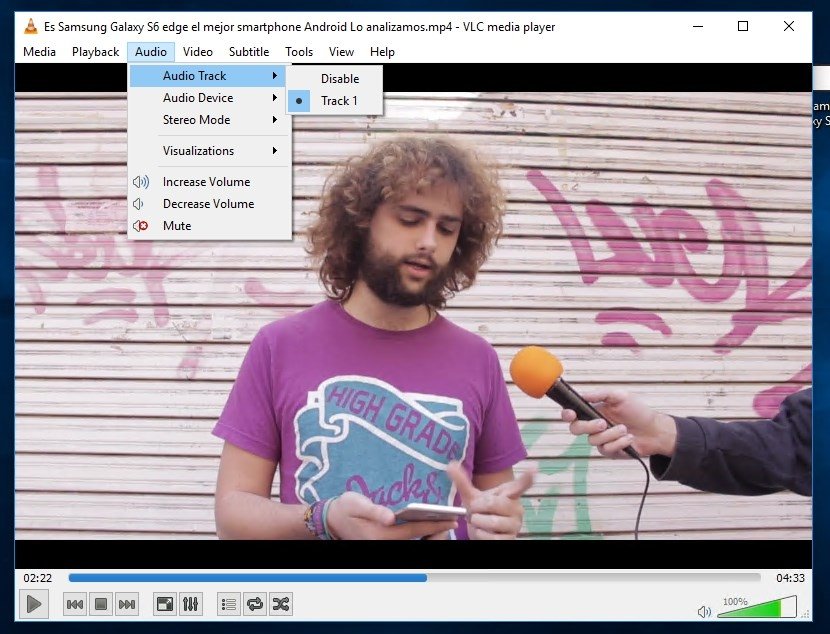
Task: Click the VLC cone title bar icon
Action: [x=31, y=26]
